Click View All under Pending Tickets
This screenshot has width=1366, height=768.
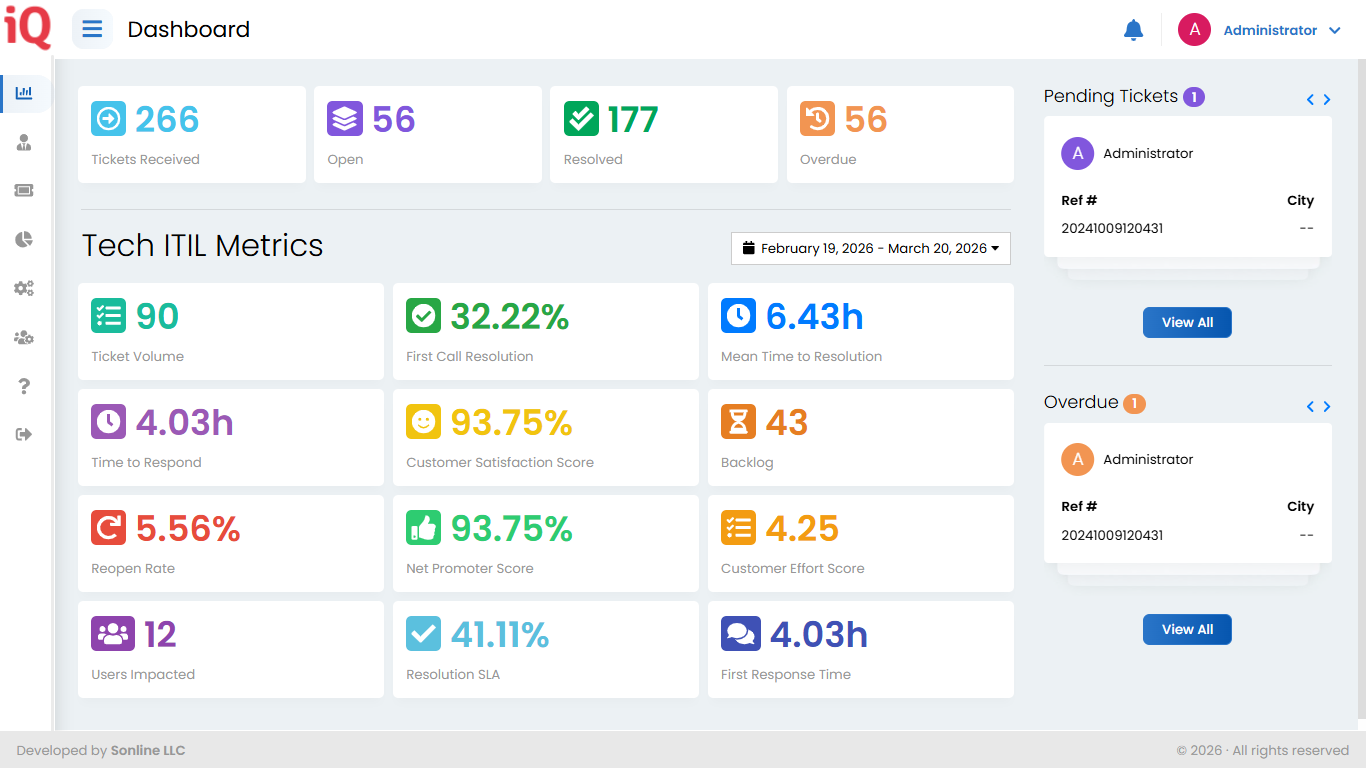pos(1187,322)
